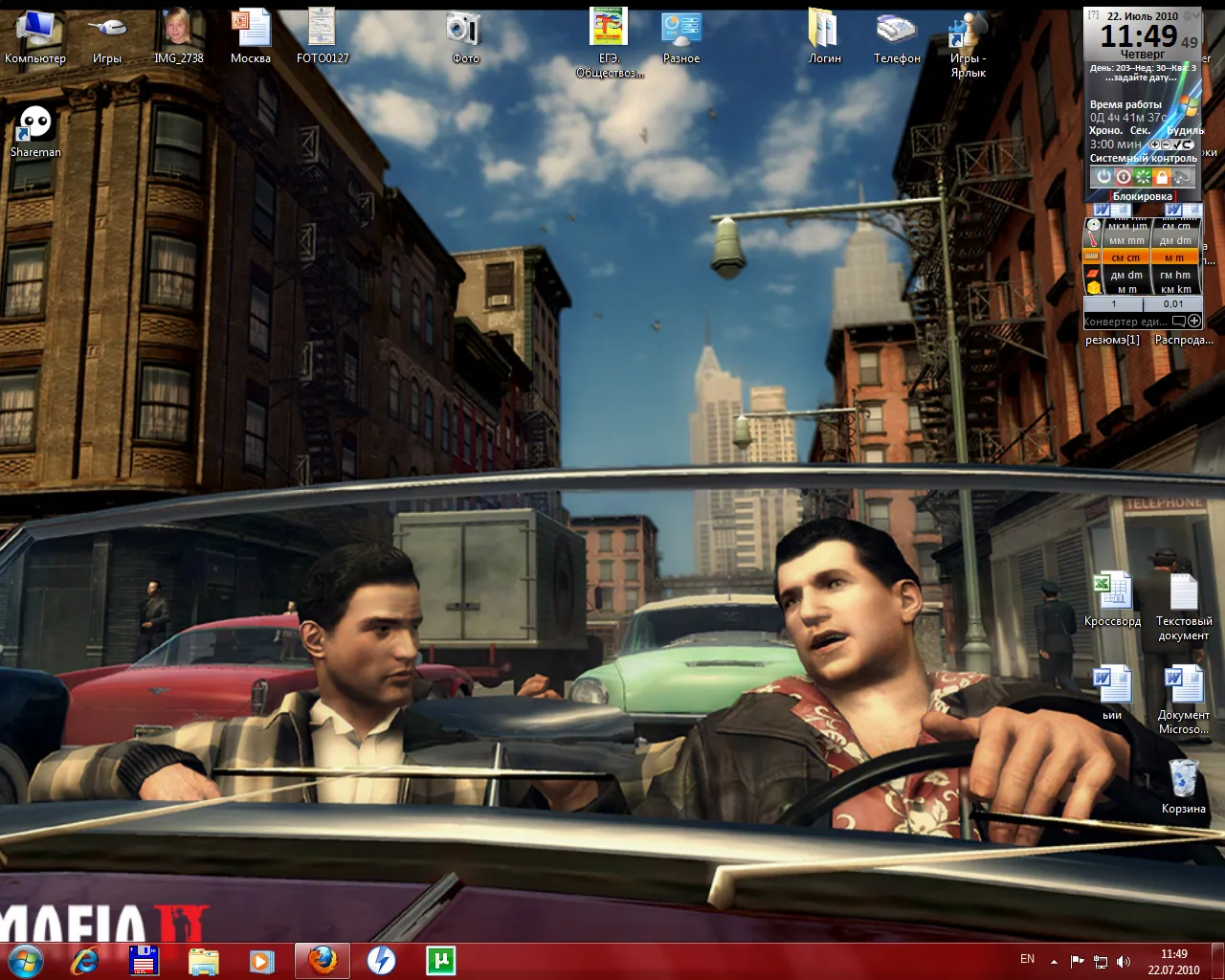
Task: Click the timer plus button
Action: pyautogui.click(x=1154, y=145)
